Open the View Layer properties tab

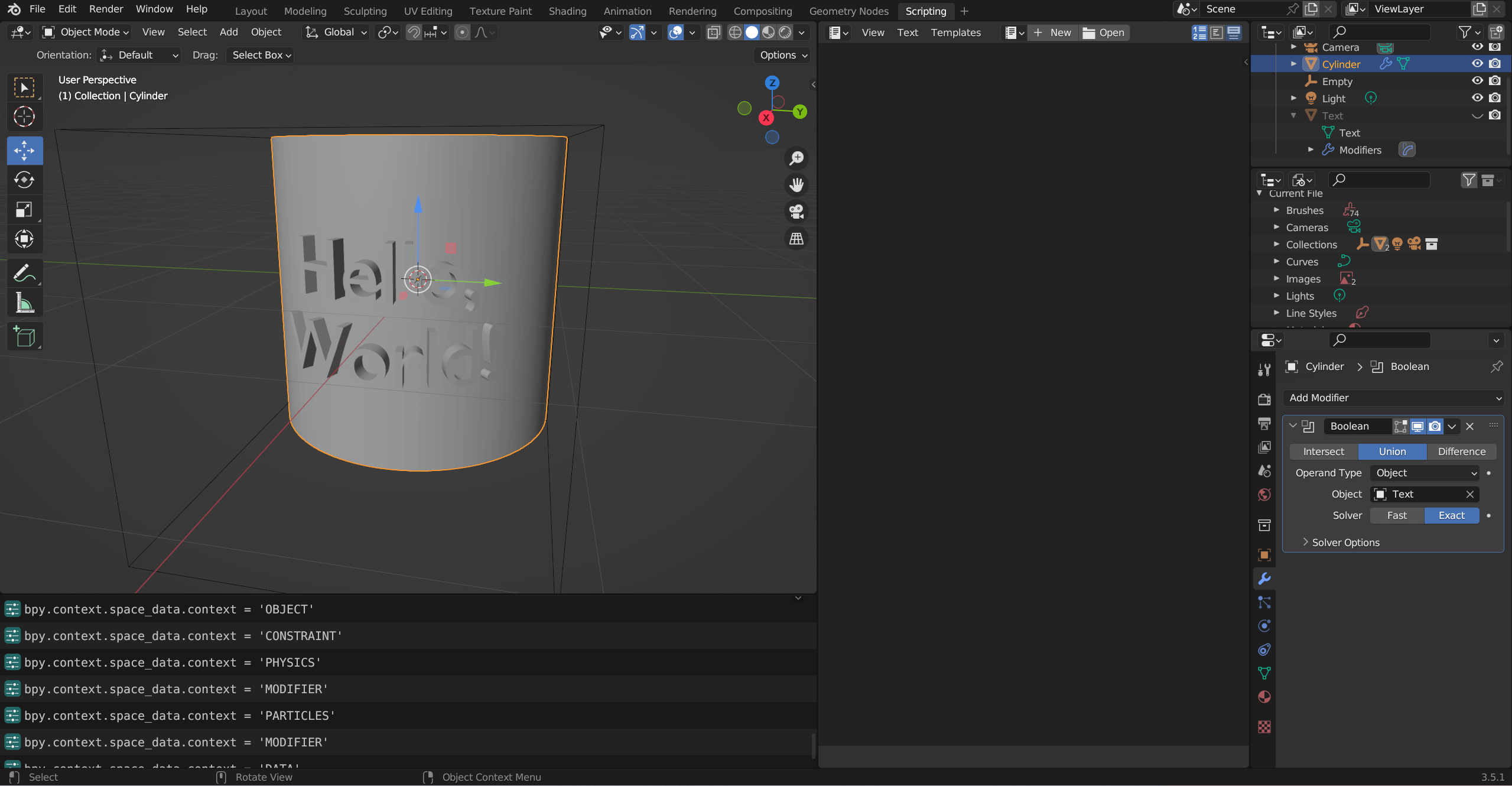pos(1264,447)
